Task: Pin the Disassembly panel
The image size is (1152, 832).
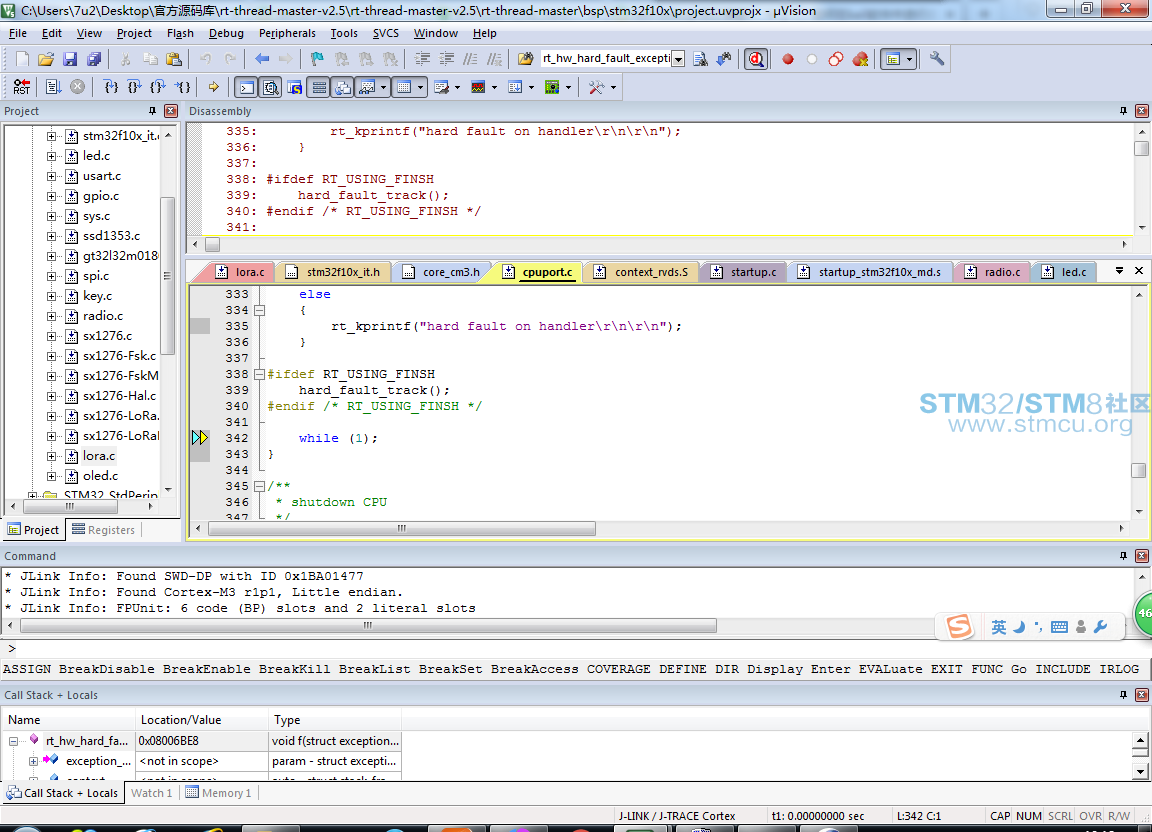Action: [x=1123, y=111]
